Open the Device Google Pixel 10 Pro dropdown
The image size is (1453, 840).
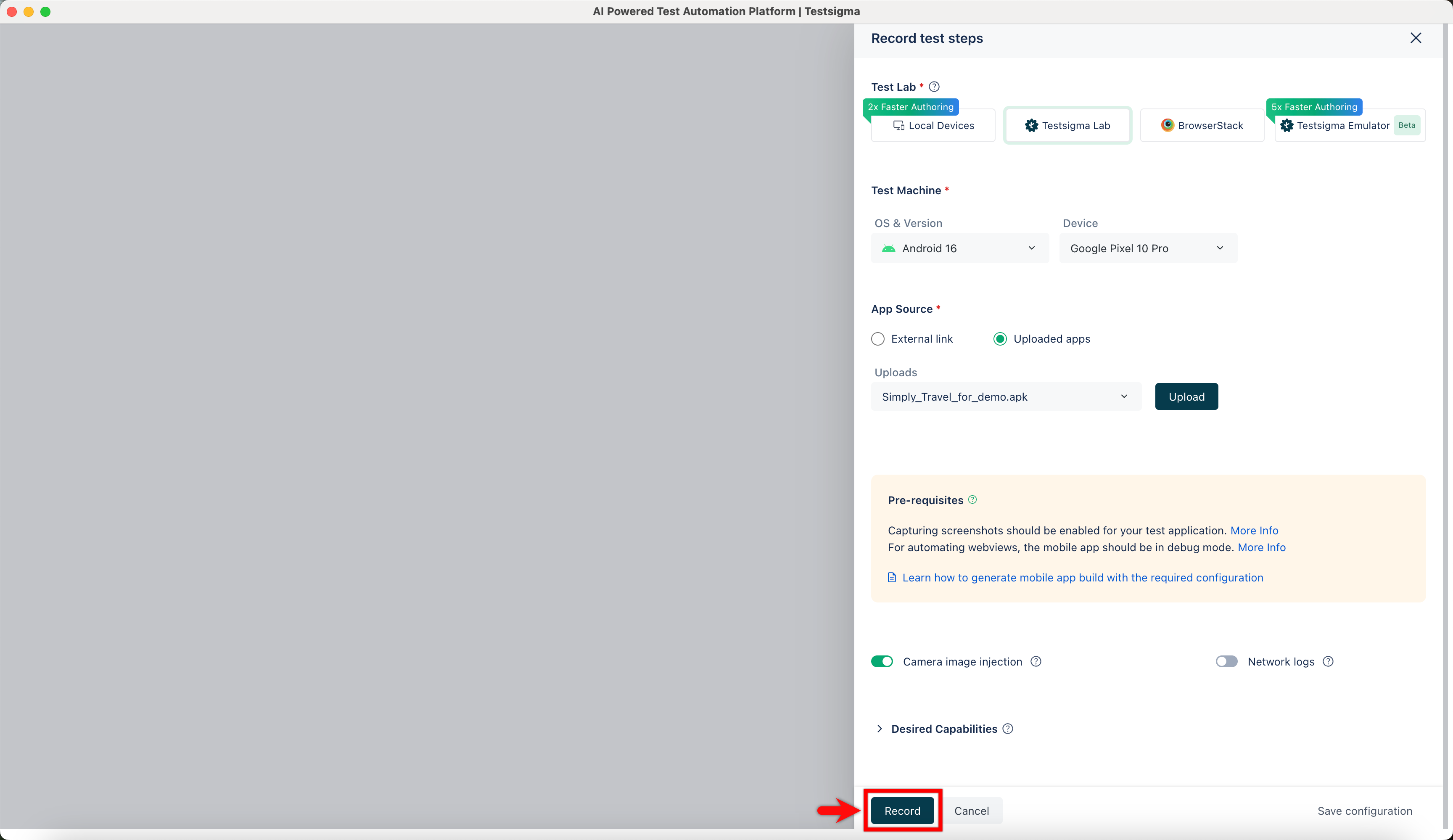click(x=1148, y=248)
